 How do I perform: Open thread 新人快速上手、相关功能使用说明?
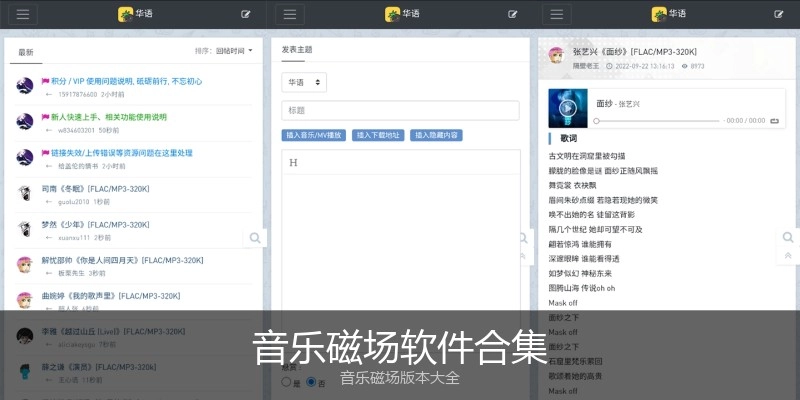109,117
